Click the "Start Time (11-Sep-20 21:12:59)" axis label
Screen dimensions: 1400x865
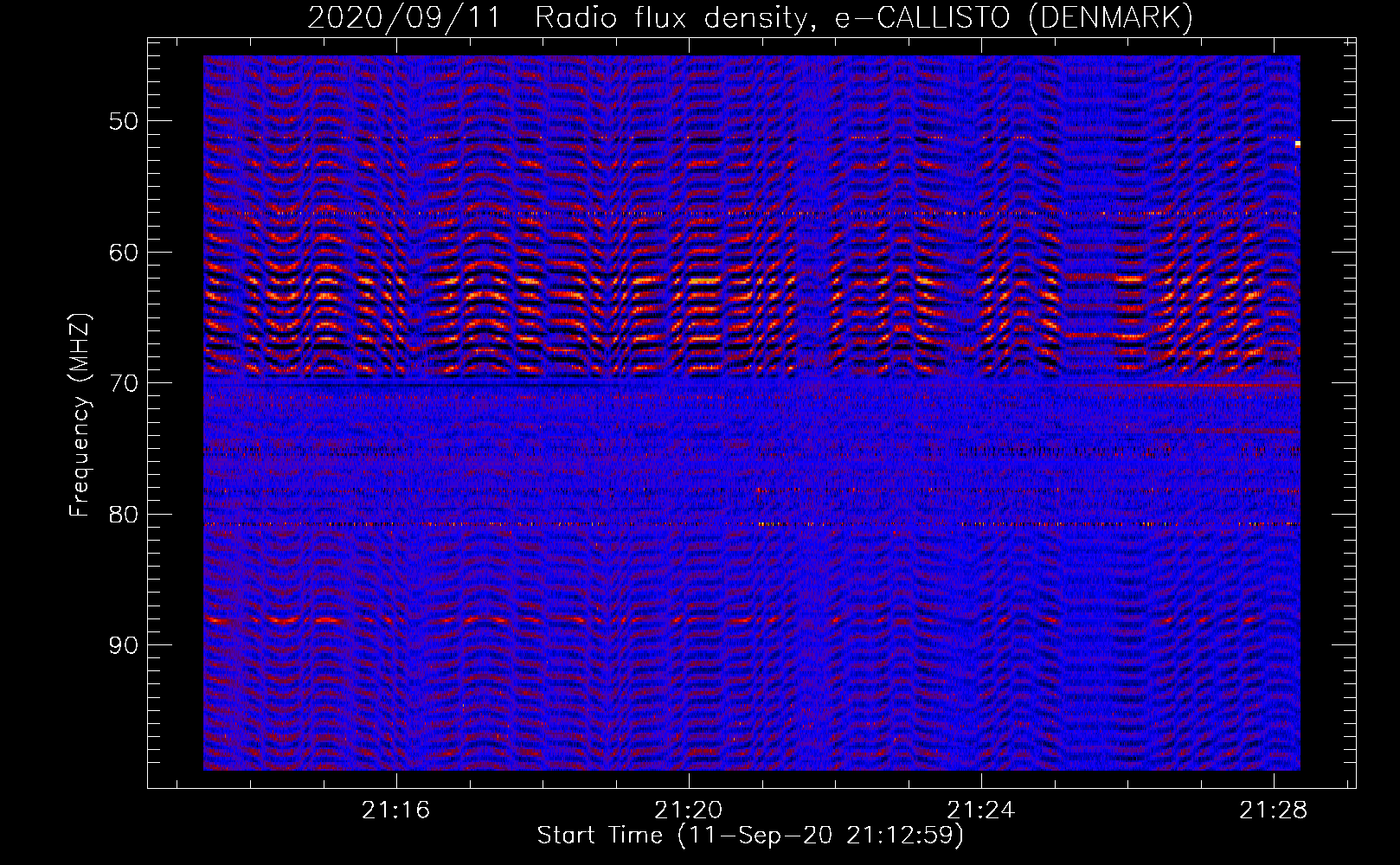[x=750, y=836]
